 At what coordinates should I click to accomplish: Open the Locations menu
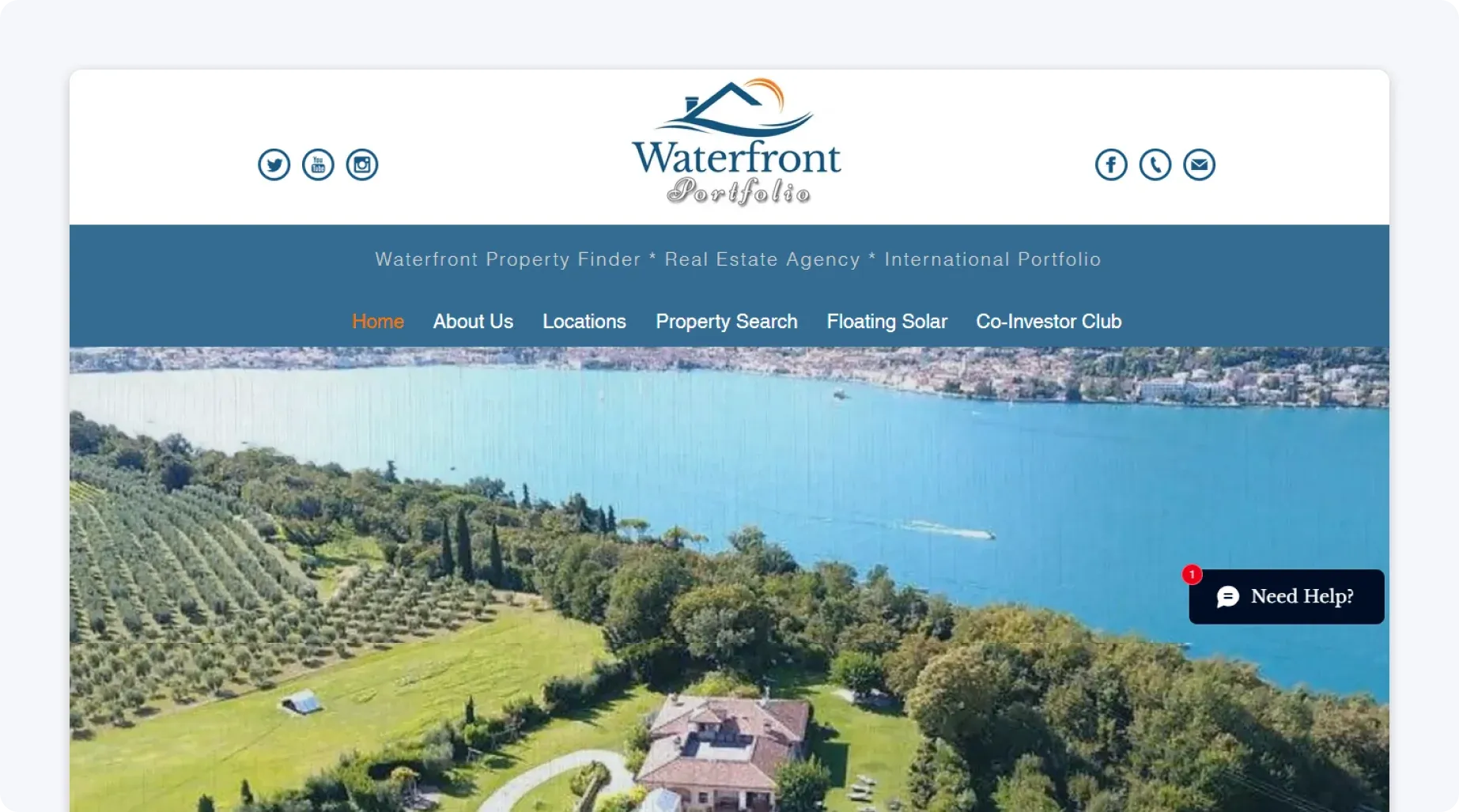[584, 322]
